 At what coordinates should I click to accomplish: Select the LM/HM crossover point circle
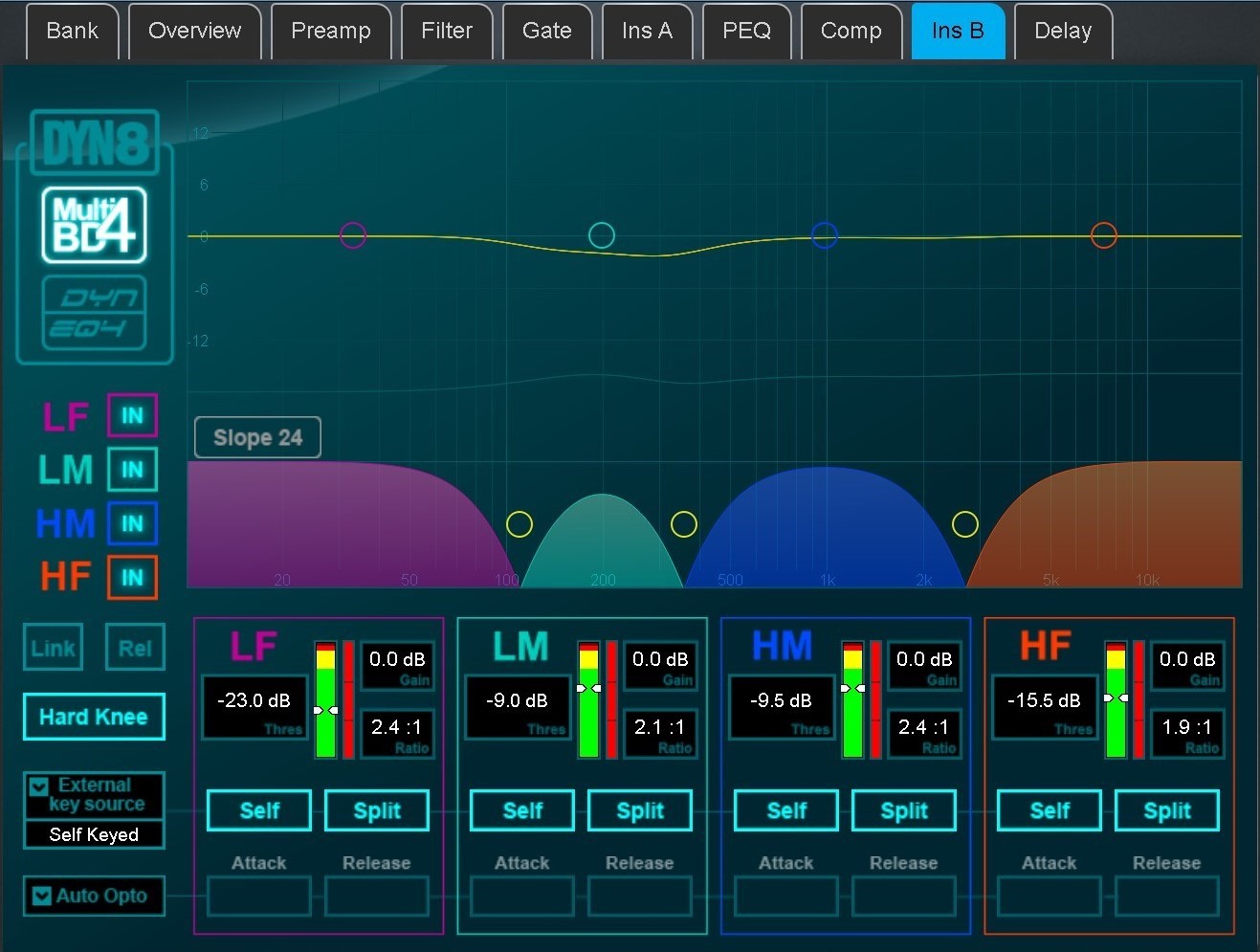point(684,524)
